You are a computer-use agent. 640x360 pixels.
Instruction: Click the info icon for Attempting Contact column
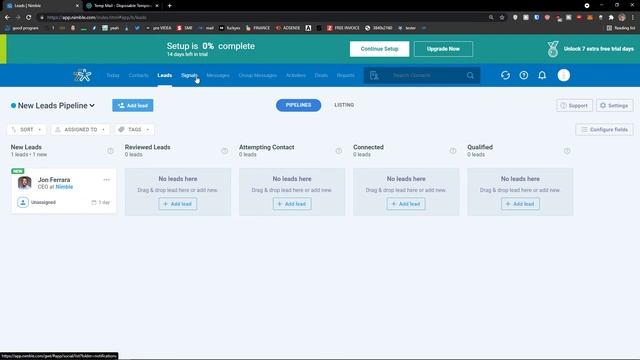(x=339, y=151)
